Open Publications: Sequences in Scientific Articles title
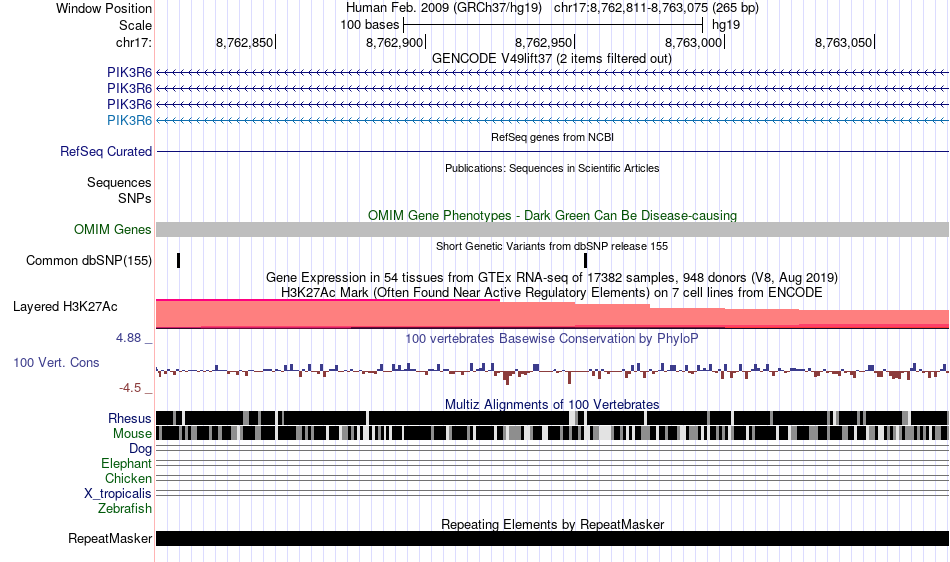This screenshot has height=562, width=950. (x=552, y=168)
